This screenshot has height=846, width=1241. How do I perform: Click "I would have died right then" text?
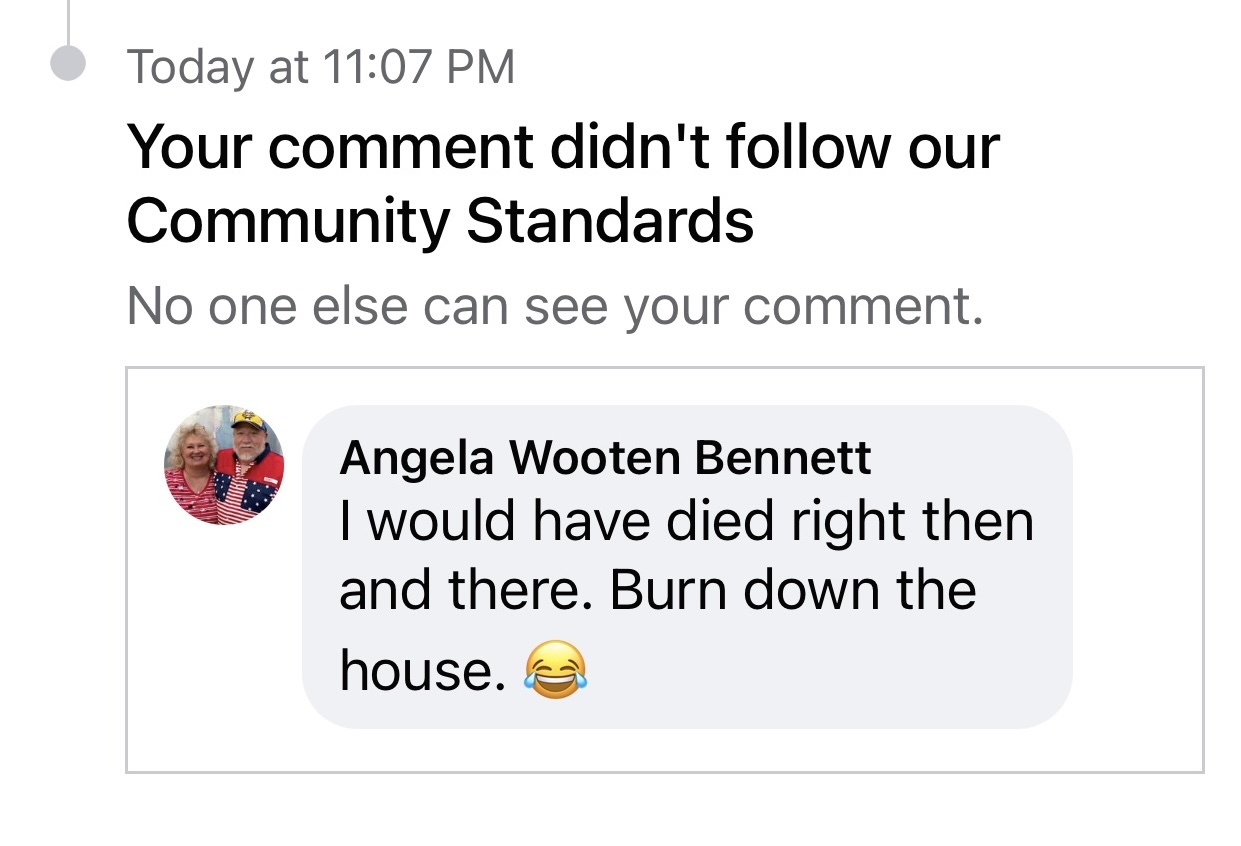685,520
